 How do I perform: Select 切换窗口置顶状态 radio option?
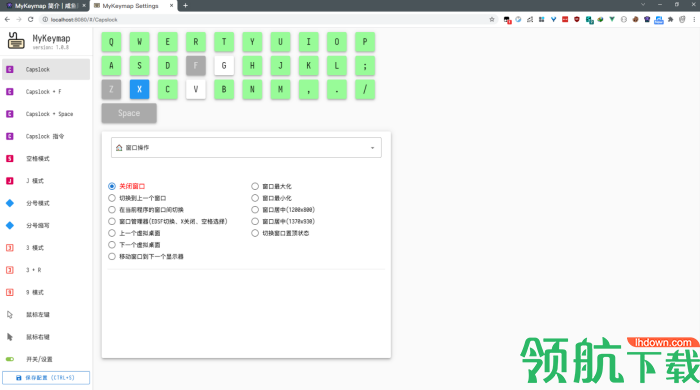pyautogui.click(x=255, y=233)
